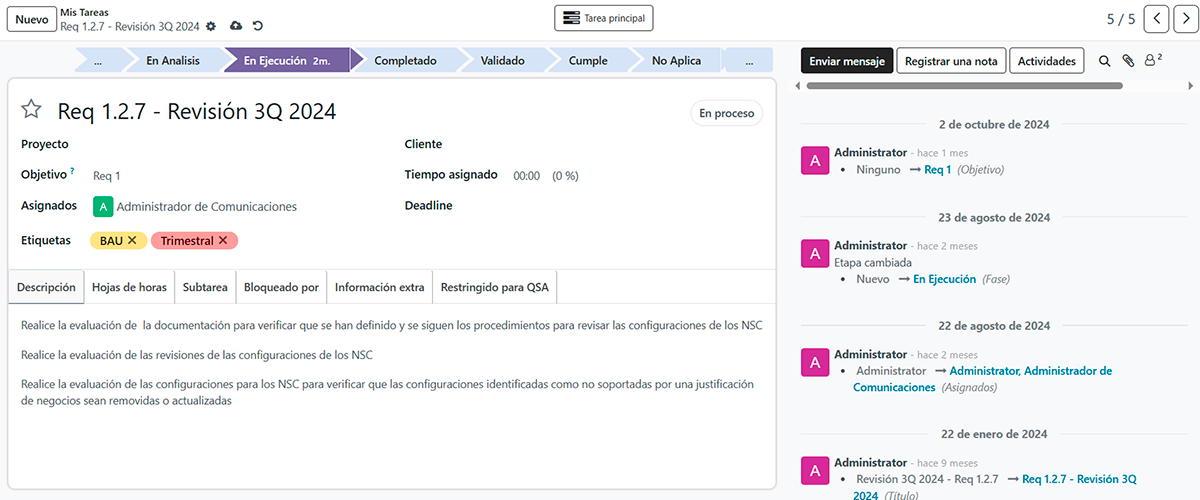Remove the Trimestral tag
Viewport: 1200px width, 500px height.
pos(223,240)
